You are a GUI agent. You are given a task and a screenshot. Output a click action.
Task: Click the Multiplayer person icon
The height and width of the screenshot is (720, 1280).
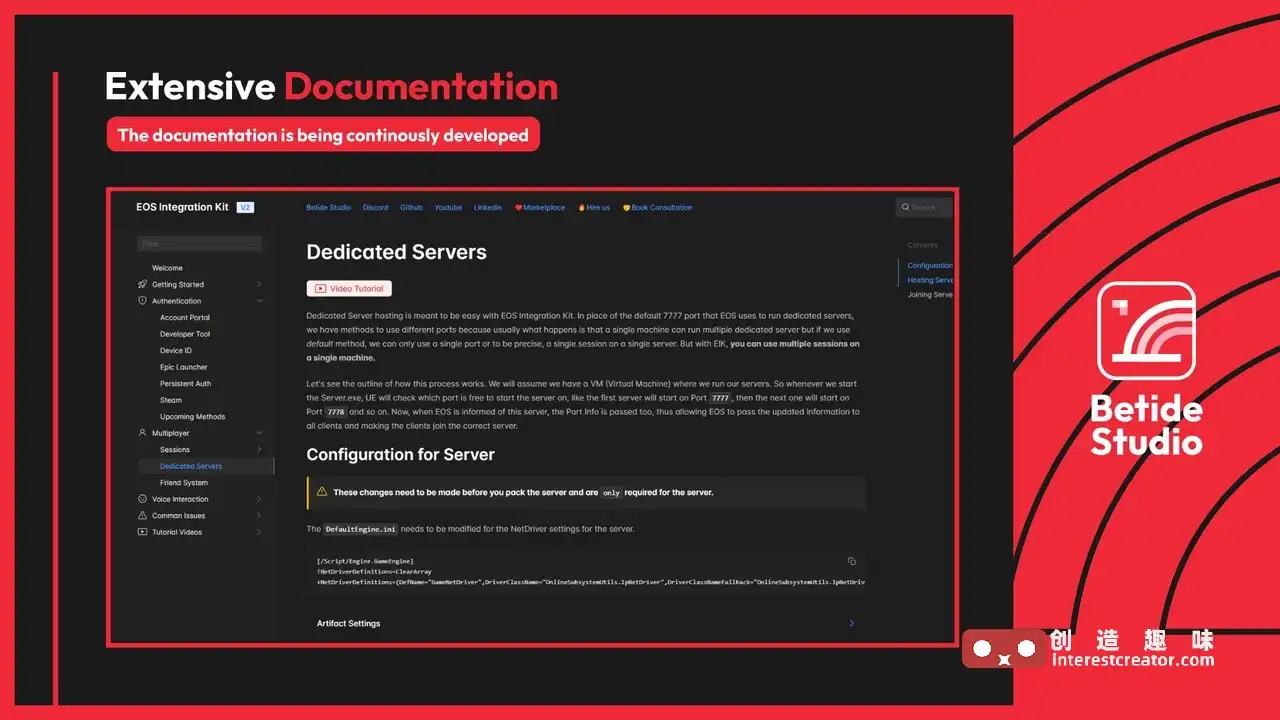(x=142, y=433)
